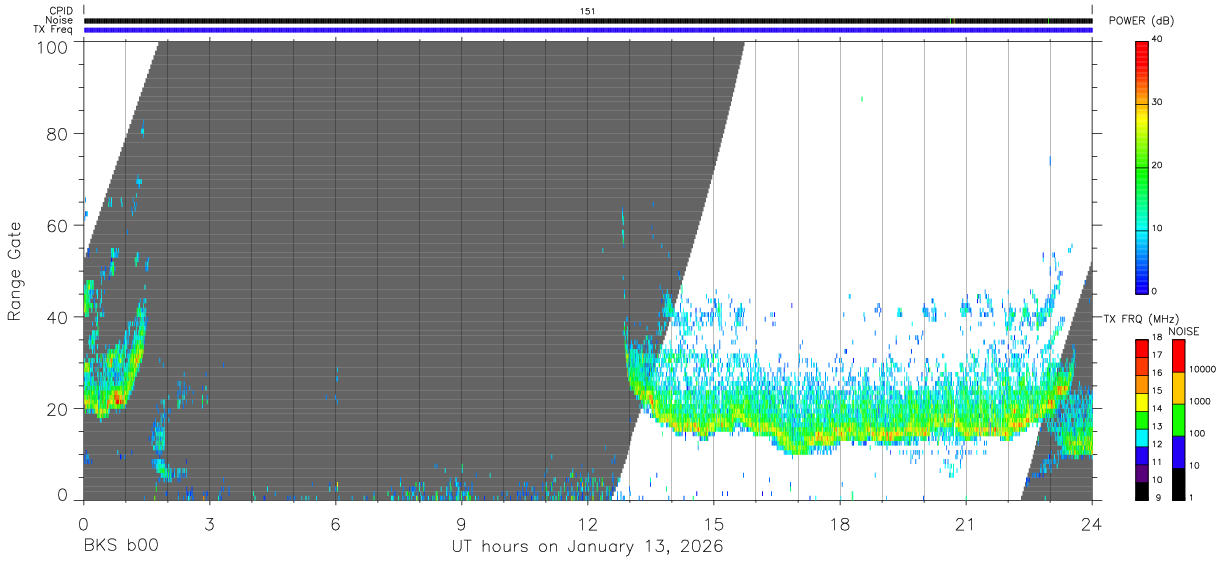Viewport: 1228px width, 567px height.
Task: Click the blue TX Freq strip
Action: 587,30
